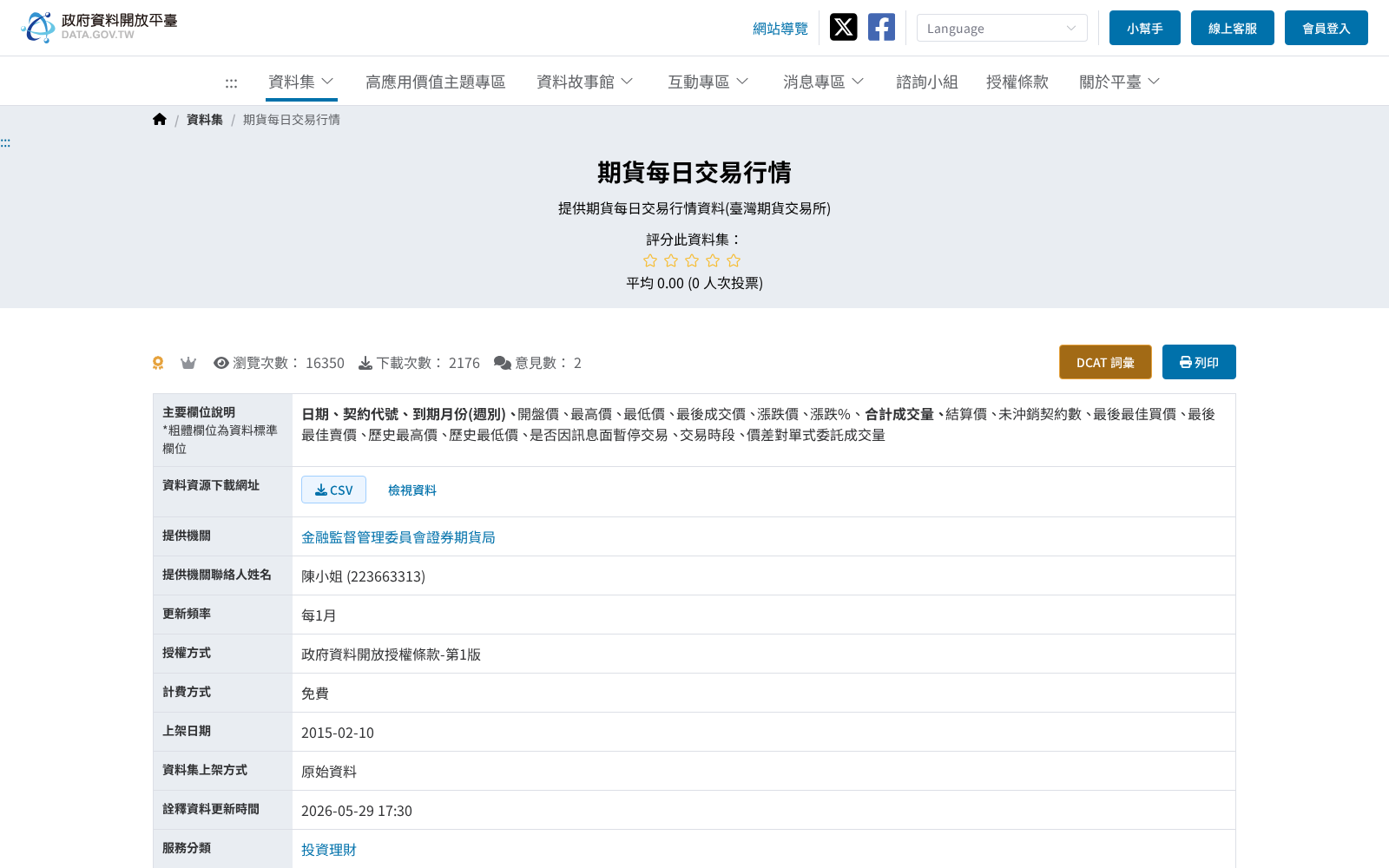This screenshot has height=868, width=1389.
Task: Click the 上架日期 value 2015-02-10
Action: point(338,733)
